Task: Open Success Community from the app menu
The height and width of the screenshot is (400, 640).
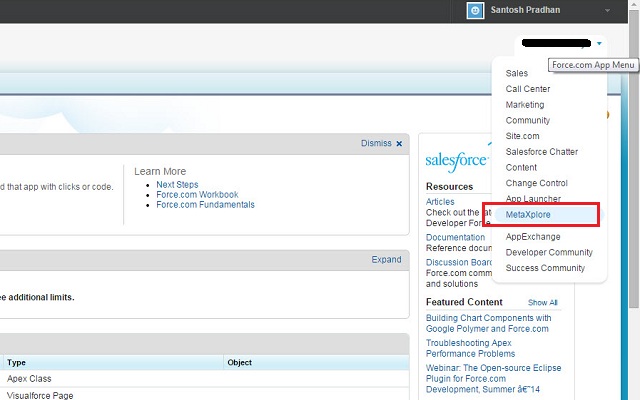Action: coord(545,268)
